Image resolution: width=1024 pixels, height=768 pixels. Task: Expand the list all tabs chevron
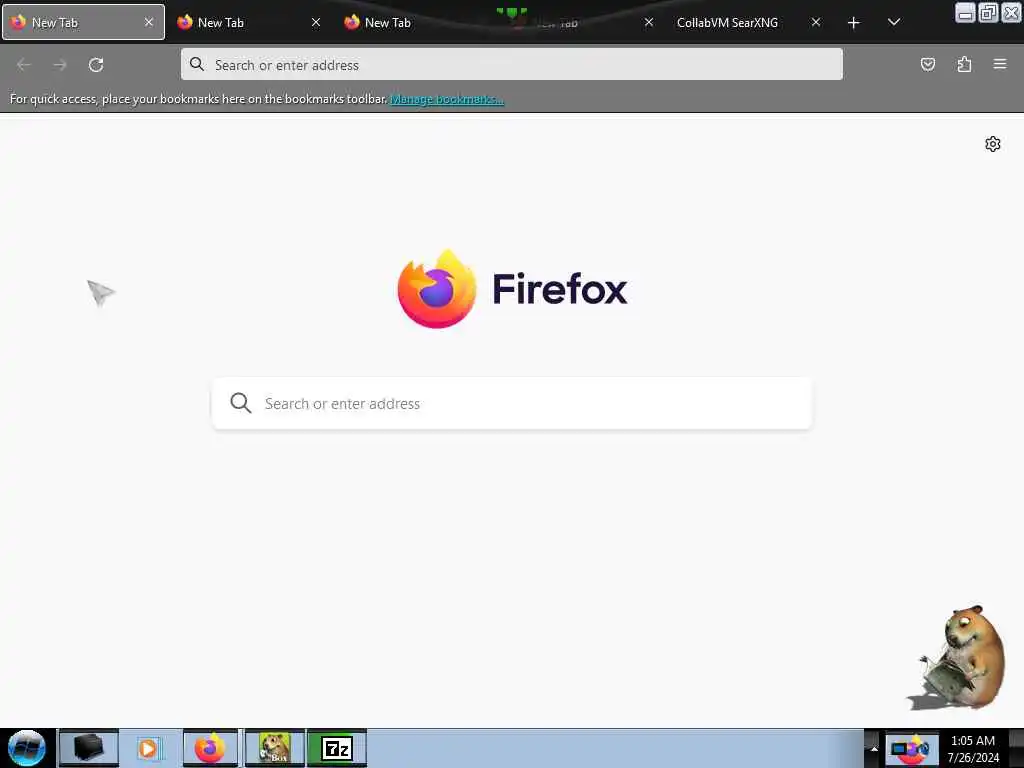click(x=894, y=22)
